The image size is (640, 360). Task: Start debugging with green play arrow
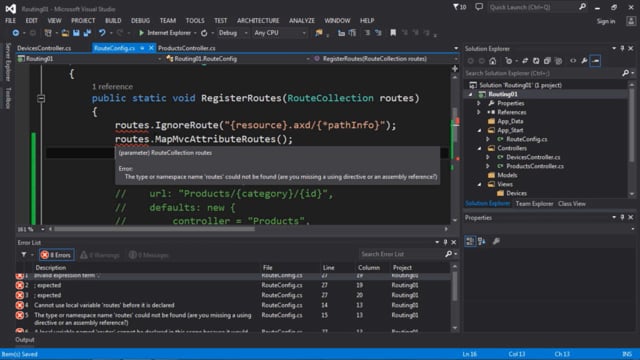pos(141,33)
